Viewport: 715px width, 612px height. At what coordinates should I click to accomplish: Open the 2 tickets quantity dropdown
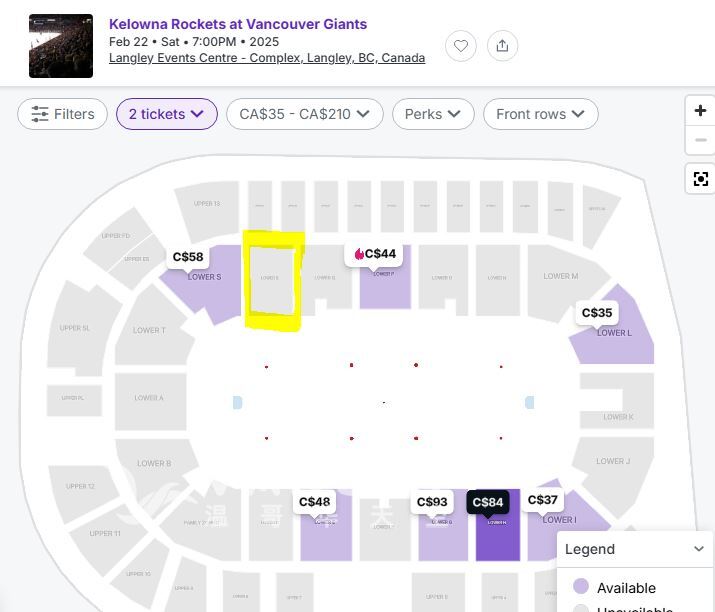tap(166, 114)
